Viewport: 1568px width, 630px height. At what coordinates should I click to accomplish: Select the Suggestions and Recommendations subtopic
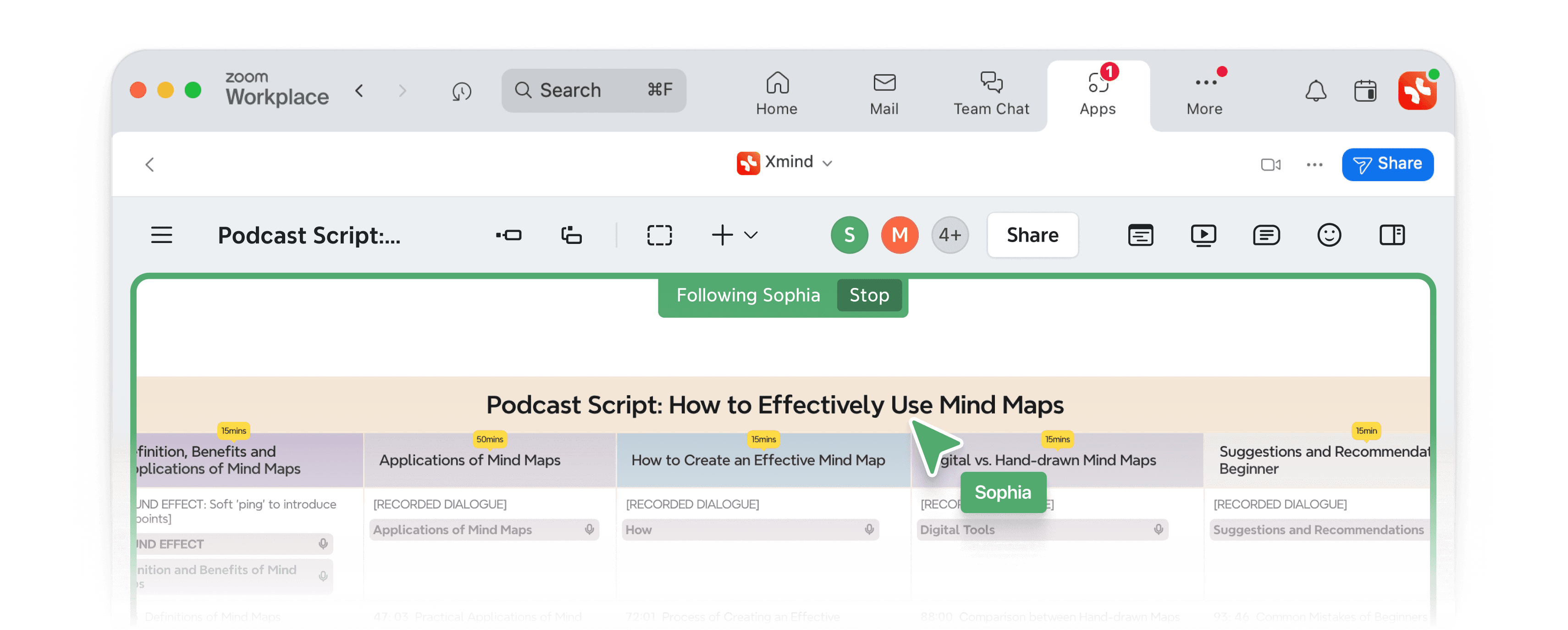[x=1319, y=530]
